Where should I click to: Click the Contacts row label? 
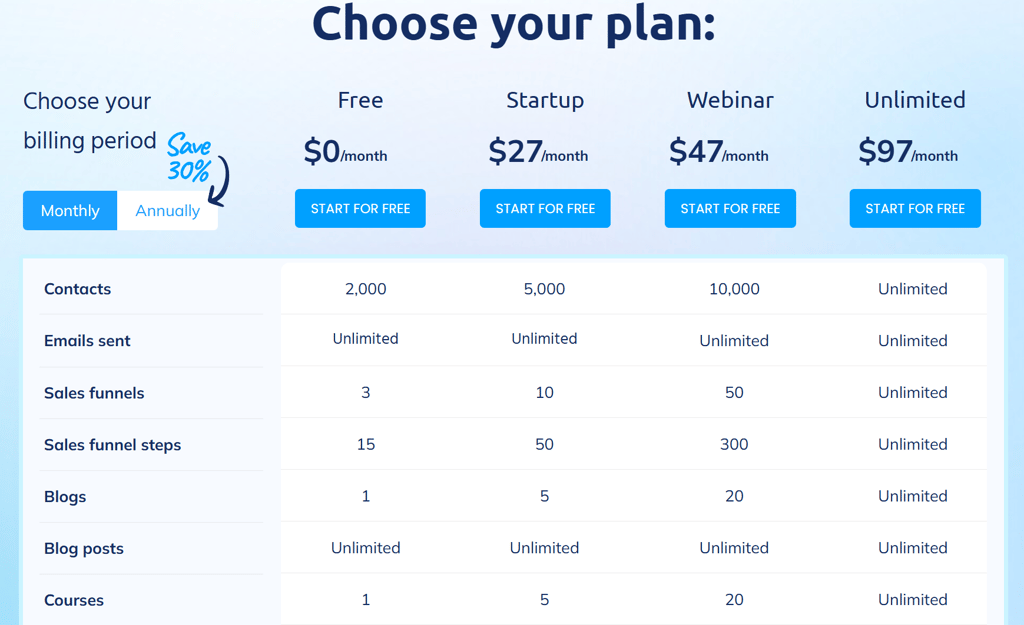77,289
